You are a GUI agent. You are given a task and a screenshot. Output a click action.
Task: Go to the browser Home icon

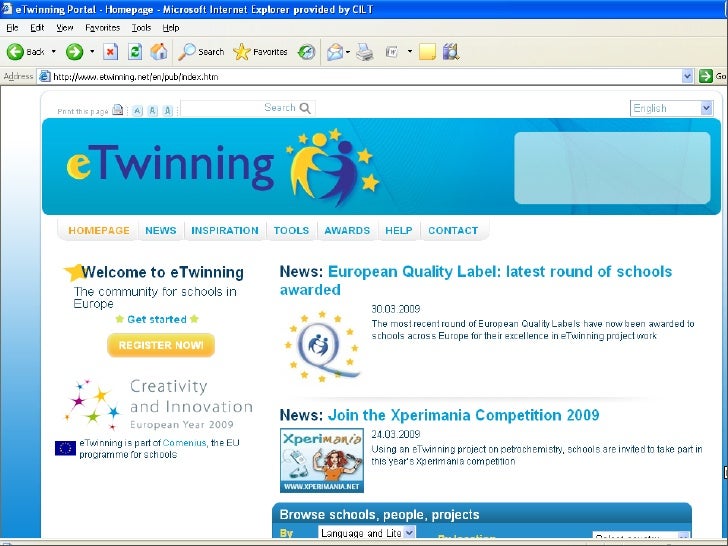[159, 52]
